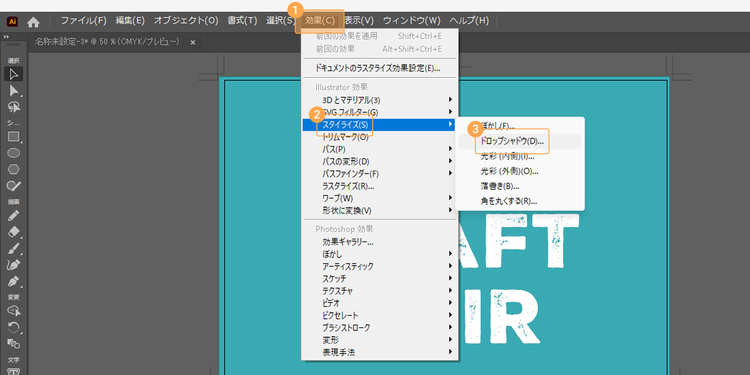Select the Pen tool

(14, 281)
